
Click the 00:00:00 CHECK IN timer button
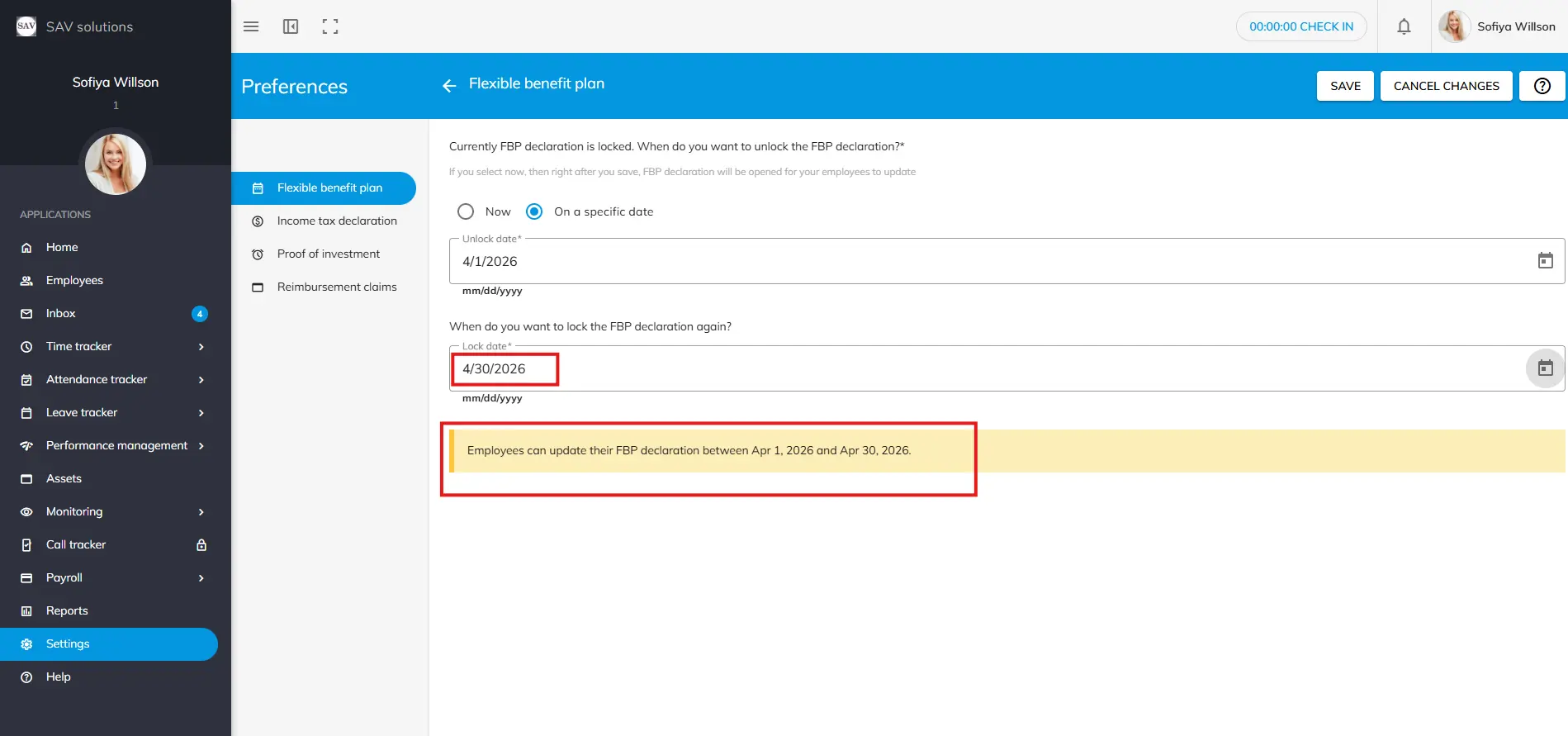click(x=1301, y=26)
